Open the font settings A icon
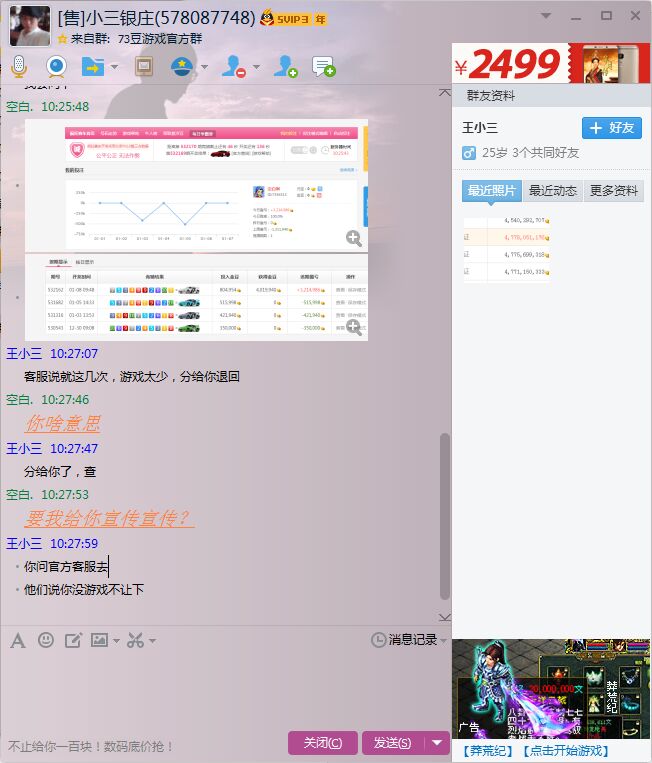The image size is (652, 763). tap(18, 640)
